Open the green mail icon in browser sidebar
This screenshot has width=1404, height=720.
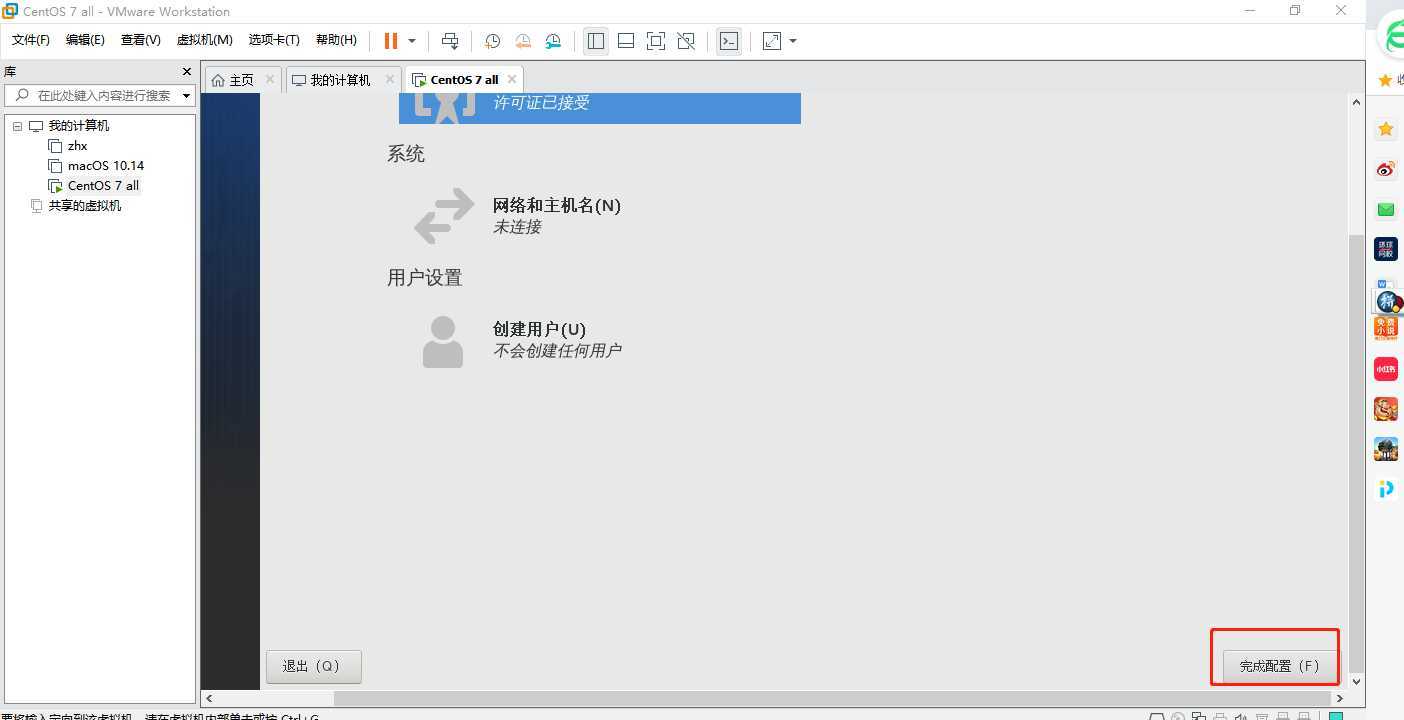click(1386, 209)
